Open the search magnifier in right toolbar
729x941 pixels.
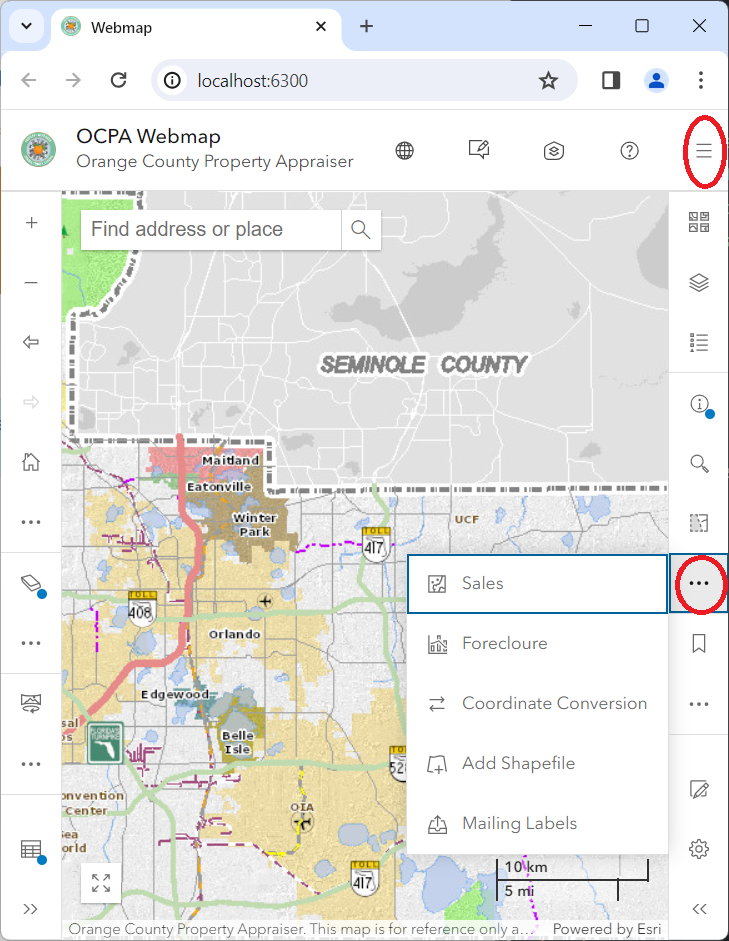[699, 463]
